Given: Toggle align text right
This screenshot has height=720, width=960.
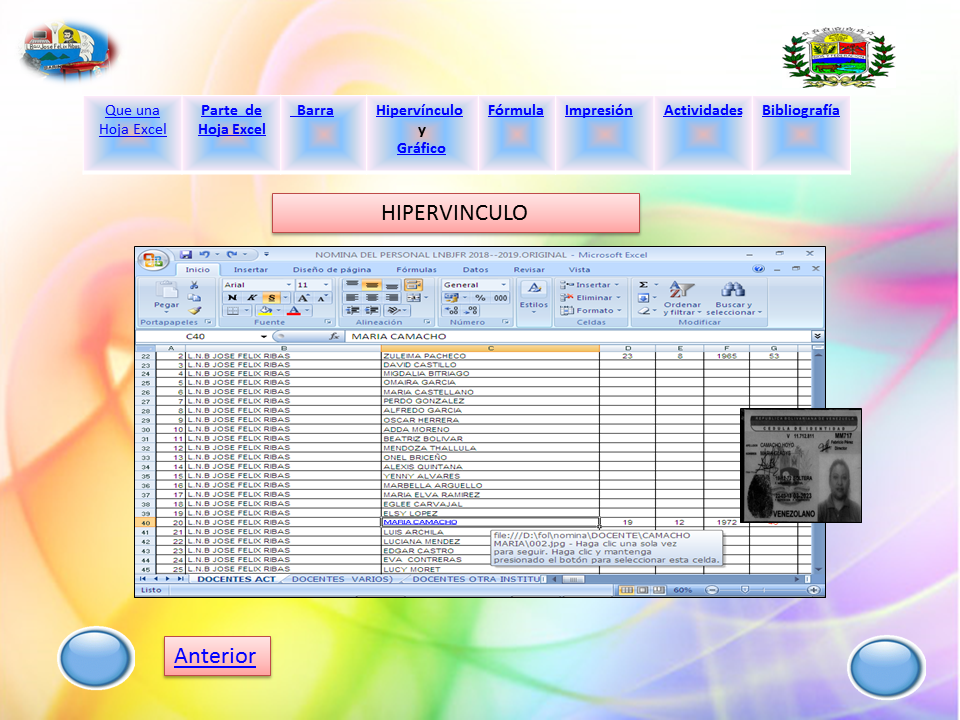Looking at the screenshot, I should tap(392, 298).
